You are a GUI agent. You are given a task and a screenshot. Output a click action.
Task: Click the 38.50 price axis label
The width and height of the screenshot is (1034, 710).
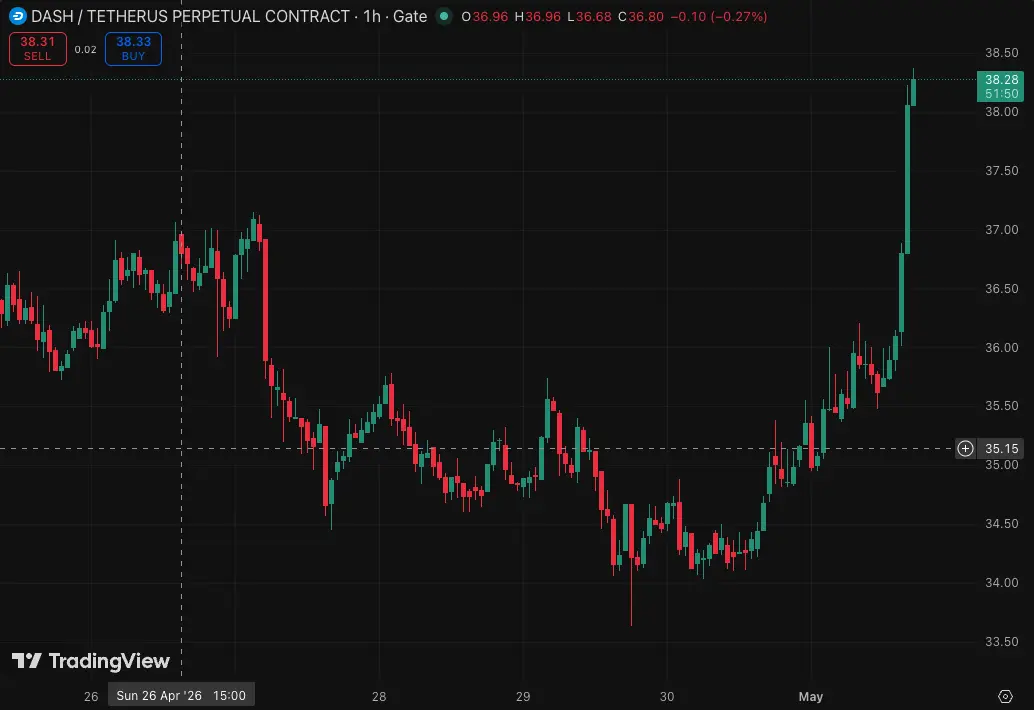1001,53
